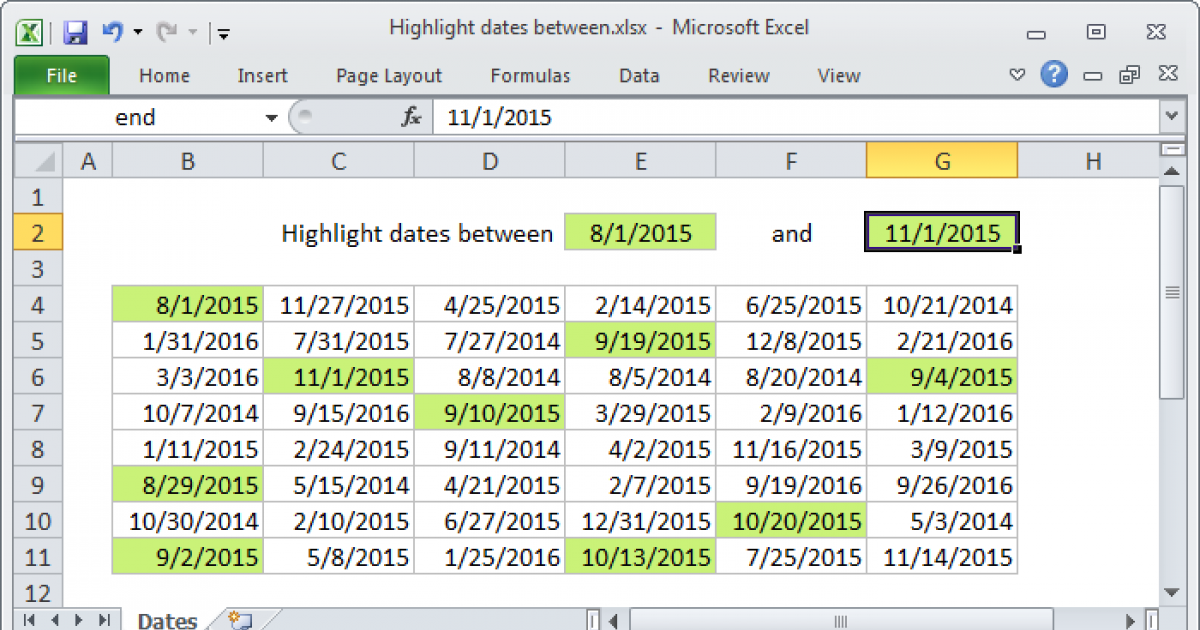The width and height of the screenshot is (1200, 630).
Task: Go to previous sheet navigation arrow
Action: click(x=53, y=620)
